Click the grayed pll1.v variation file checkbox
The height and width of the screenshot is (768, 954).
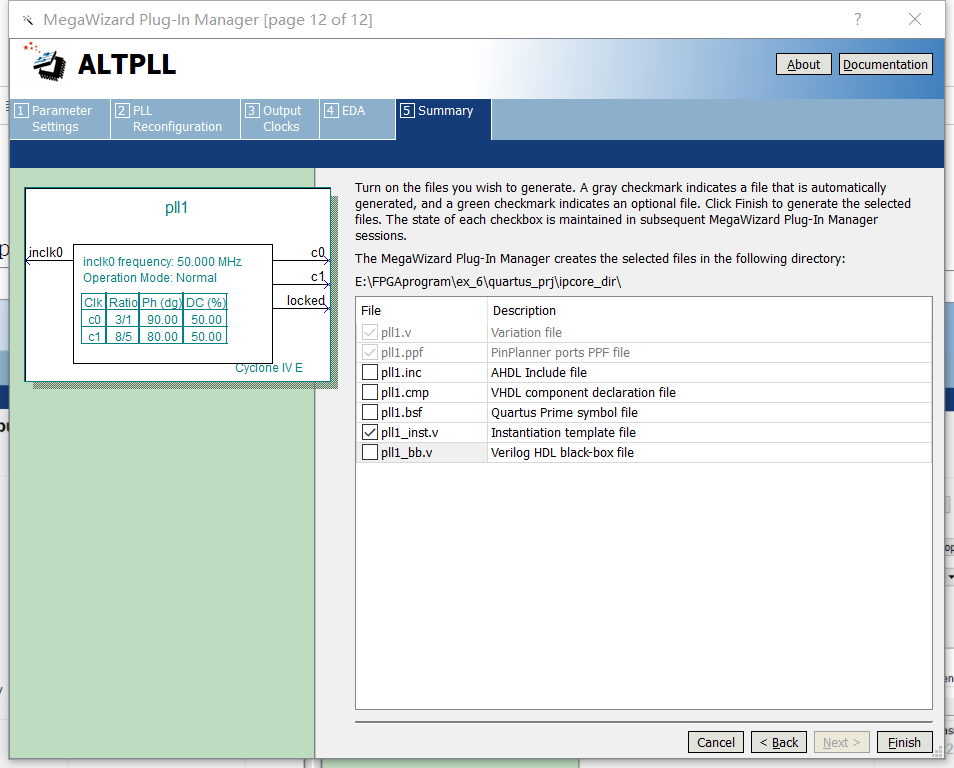click(x=370, y=332)
